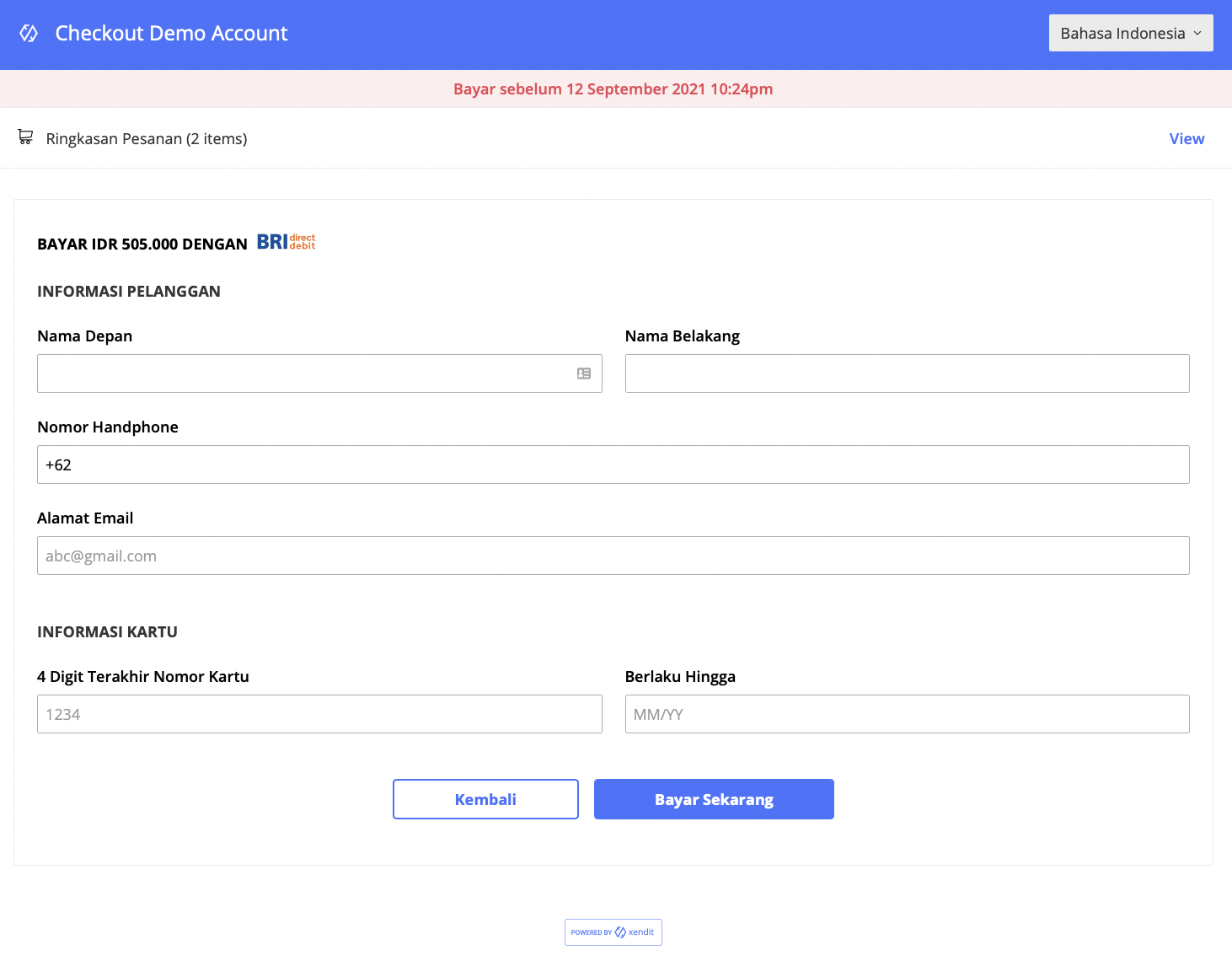Focus the Nama Belakang input field
Viewport: 1232px width, 961px height.
tap(907, 373)
